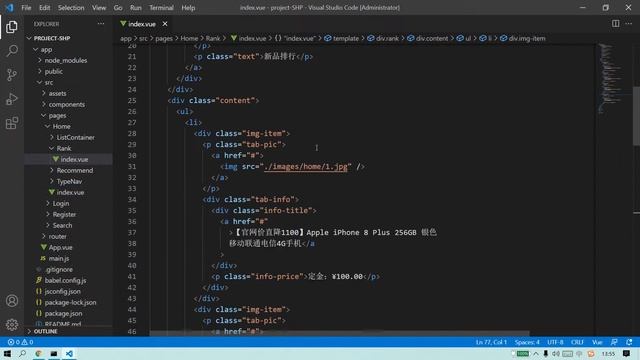Open Run and Debug view
The width and height of the screenshot is (640, 360).
tap(12, 99)
